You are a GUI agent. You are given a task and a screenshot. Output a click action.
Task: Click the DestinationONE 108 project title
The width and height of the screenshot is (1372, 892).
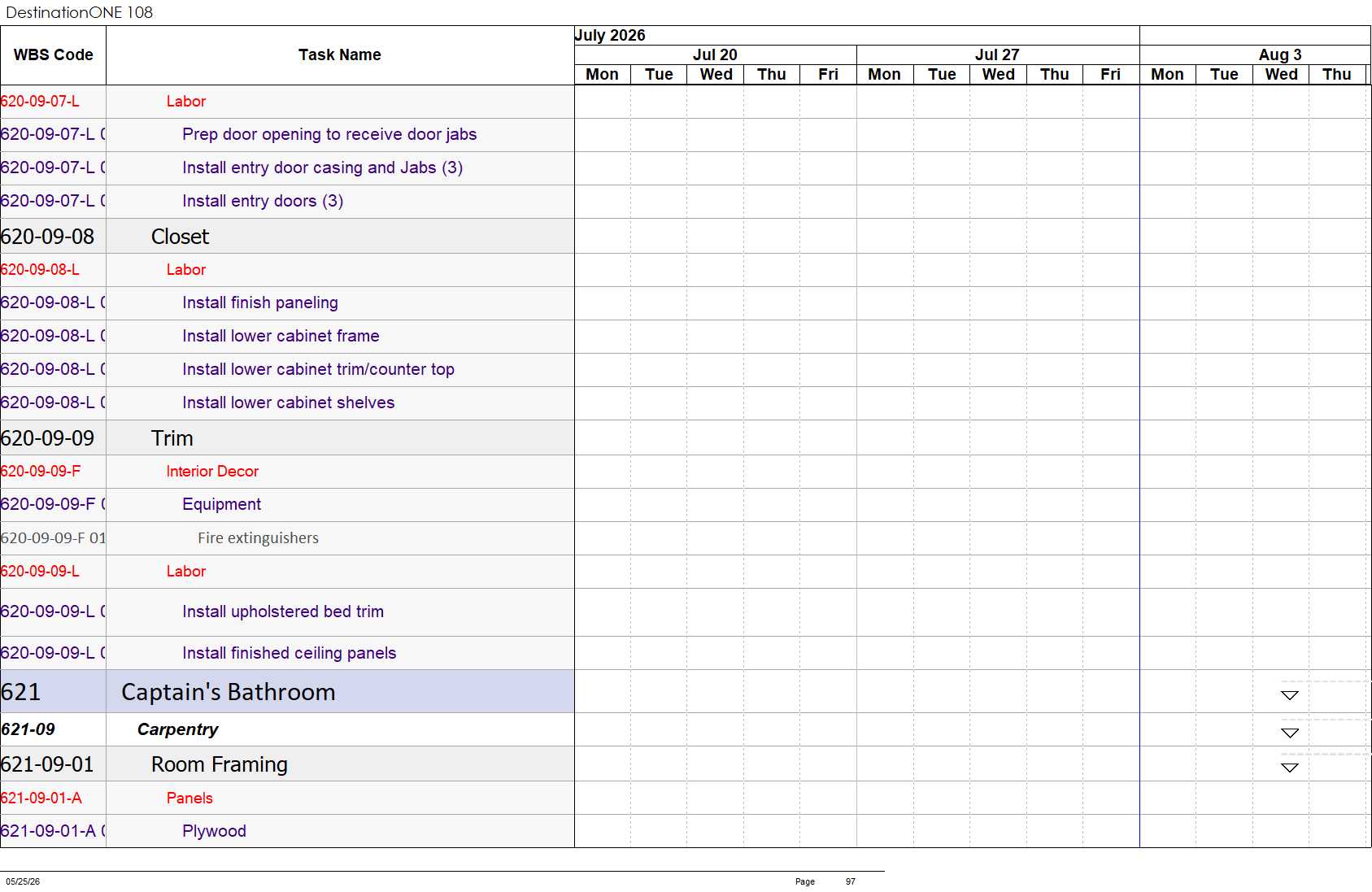[79, 12]
